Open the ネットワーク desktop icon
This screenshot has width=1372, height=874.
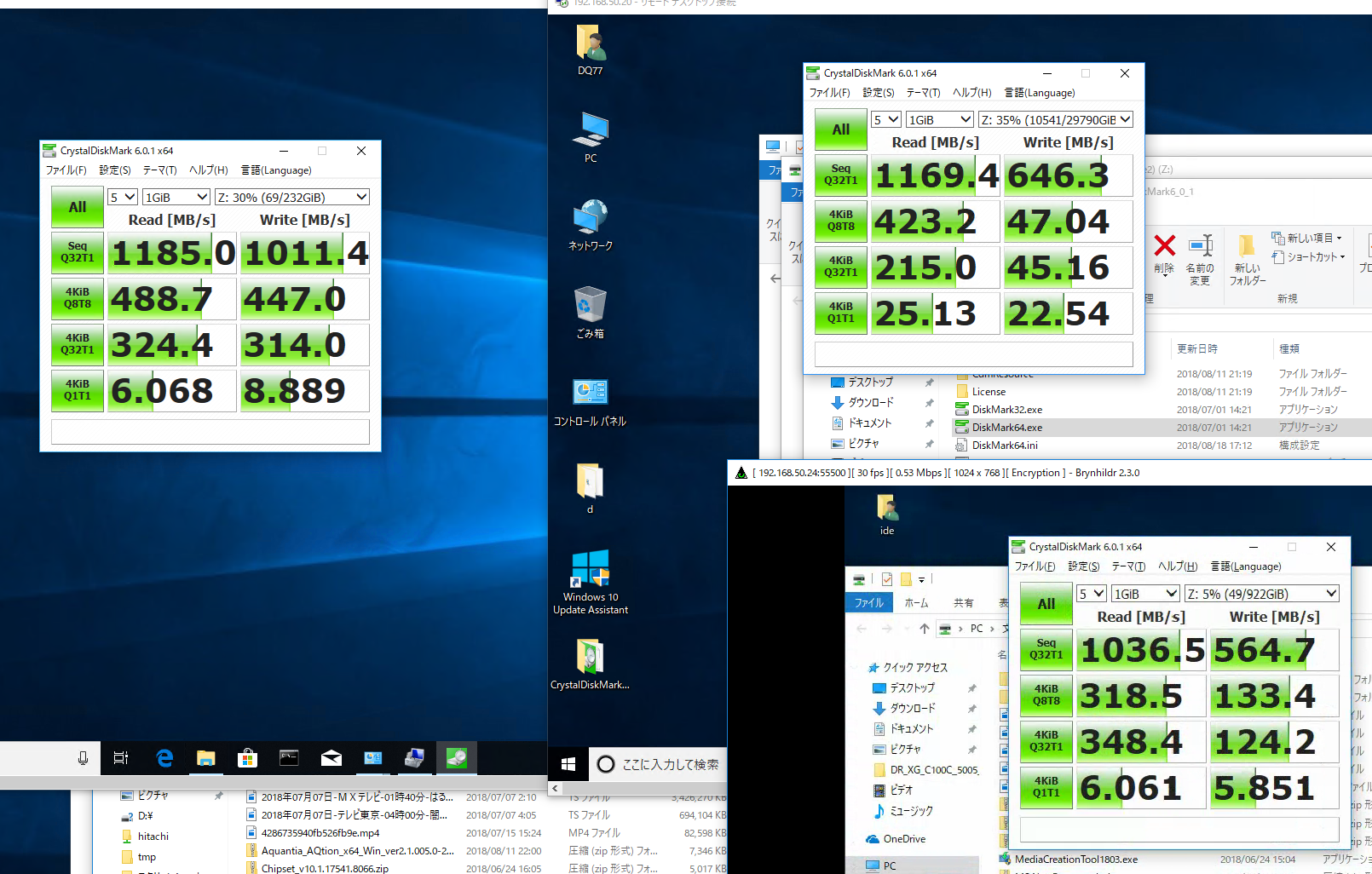click(590, 225)
